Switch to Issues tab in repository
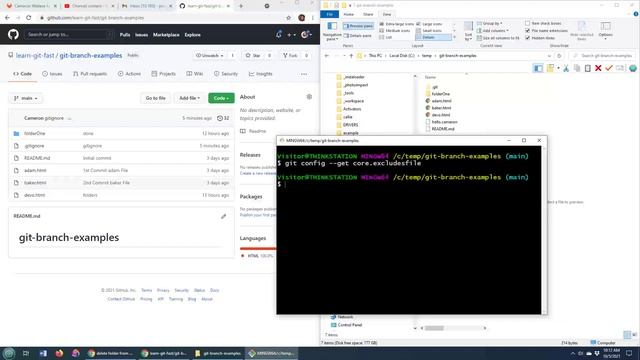The width and height of the screenshot is (640, 360). (x=52, y=74)
